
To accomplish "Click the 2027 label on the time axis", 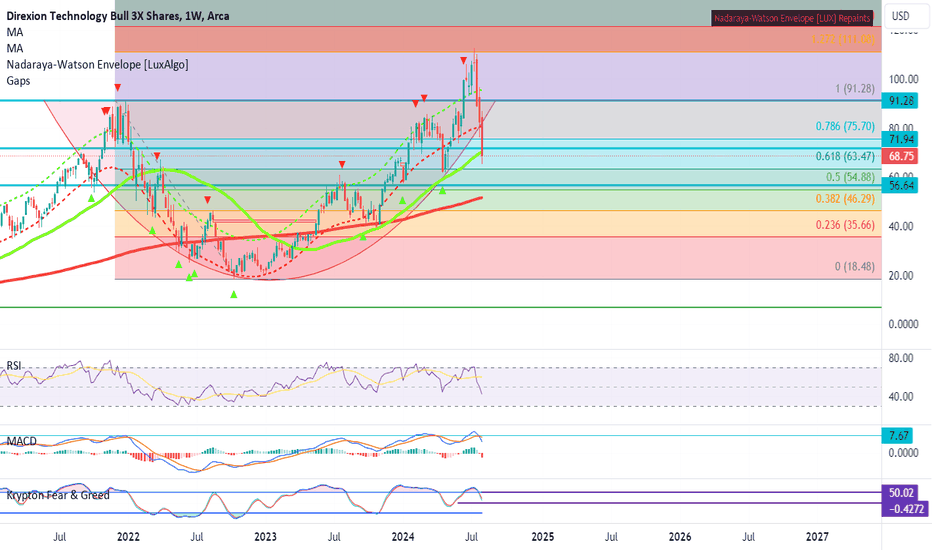I will pos(817,537).
